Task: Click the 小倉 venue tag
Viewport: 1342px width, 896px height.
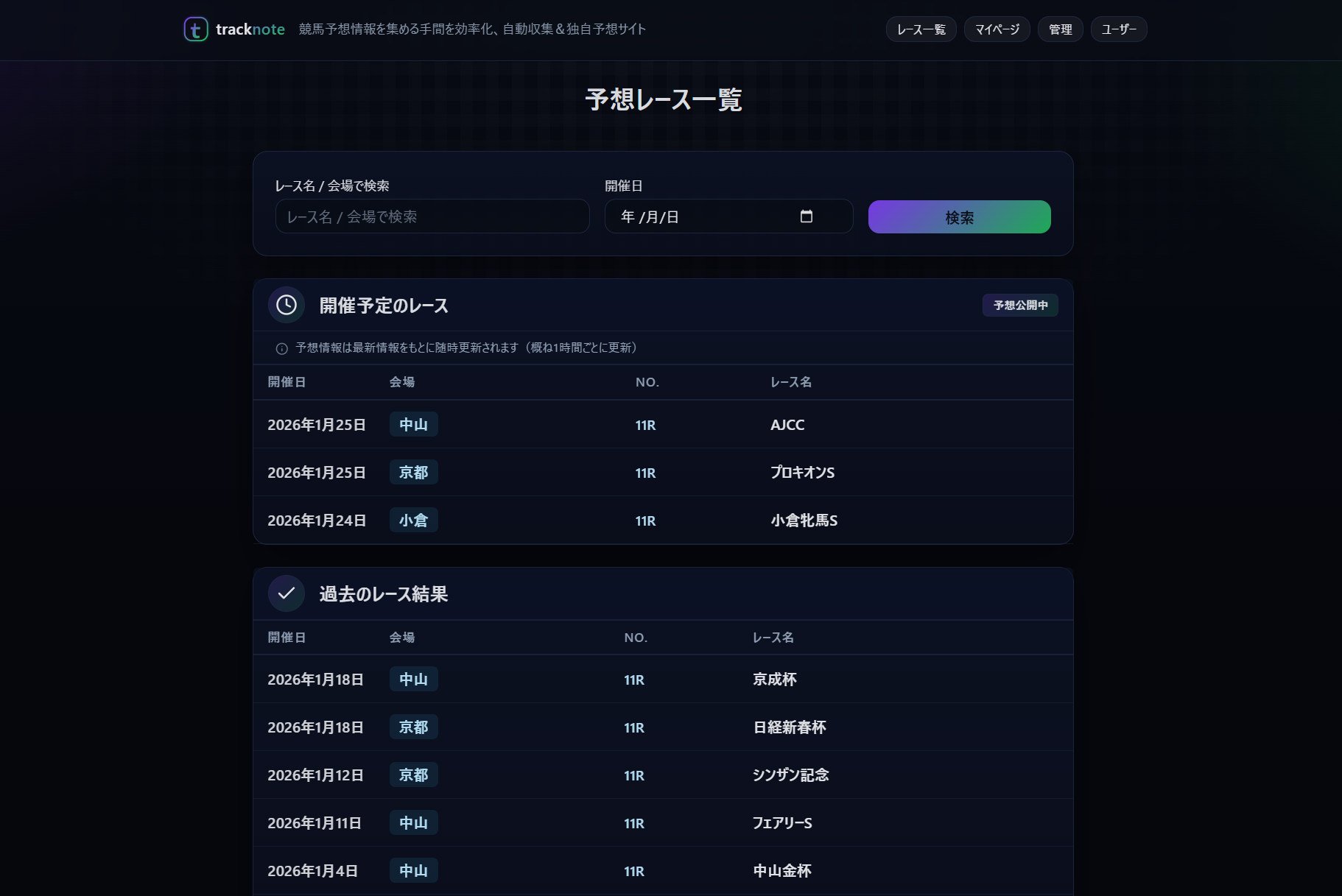Action: [x=413, y=521]
